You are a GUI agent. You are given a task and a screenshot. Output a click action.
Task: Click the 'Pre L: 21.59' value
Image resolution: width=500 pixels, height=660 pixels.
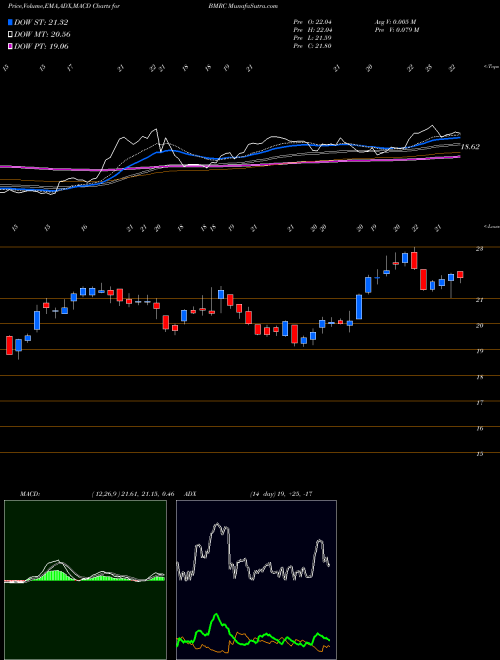[313, 38]
